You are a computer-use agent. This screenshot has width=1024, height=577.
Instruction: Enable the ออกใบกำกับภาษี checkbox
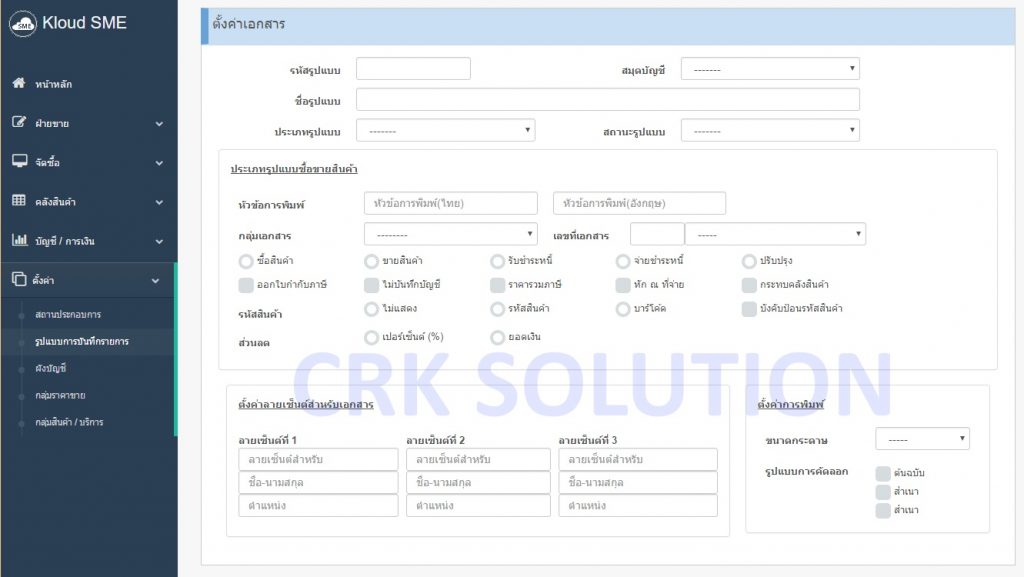[246, 285]
